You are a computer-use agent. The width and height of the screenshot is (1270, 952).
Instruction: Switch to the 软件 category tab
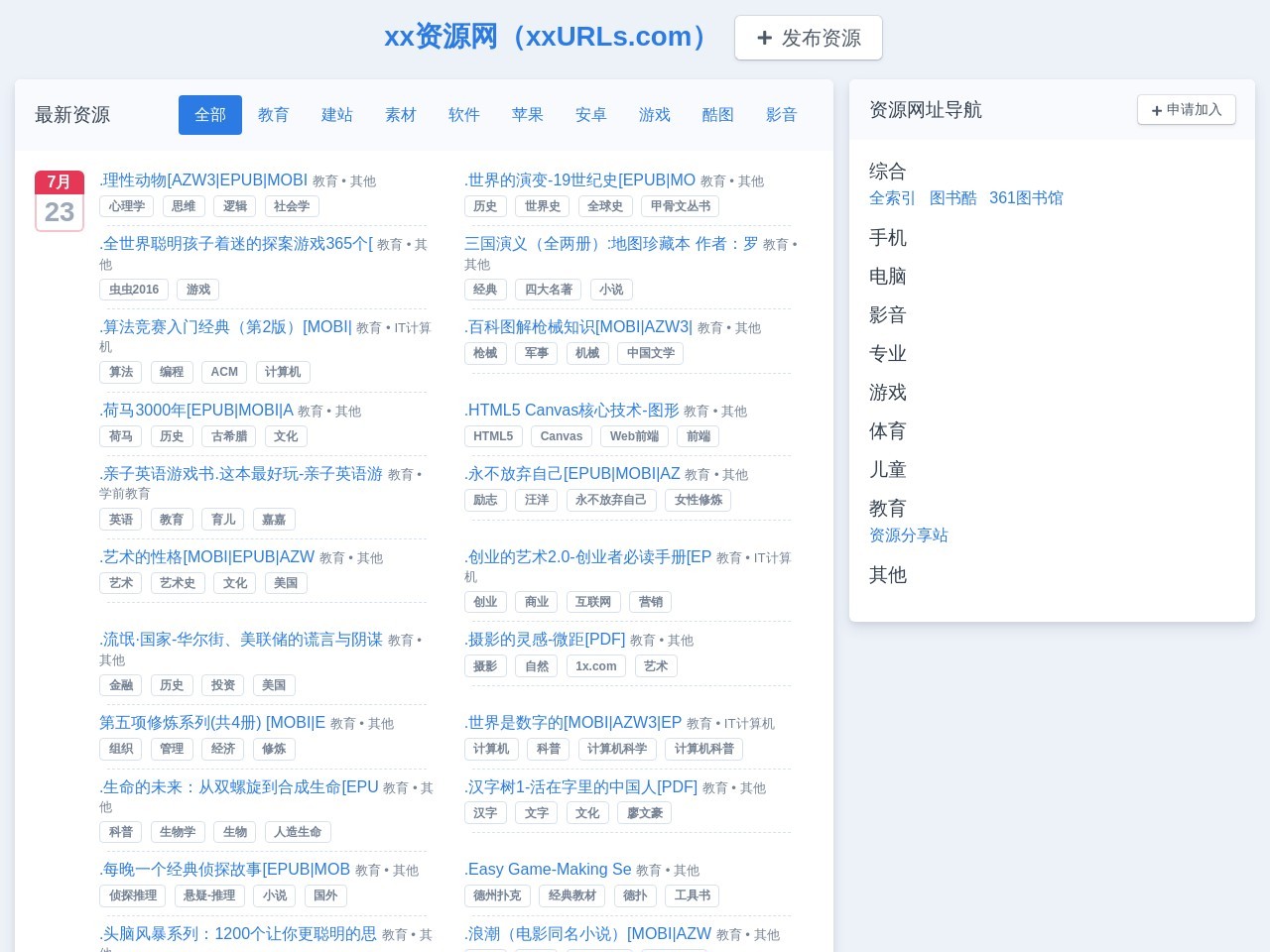[464, 115]
